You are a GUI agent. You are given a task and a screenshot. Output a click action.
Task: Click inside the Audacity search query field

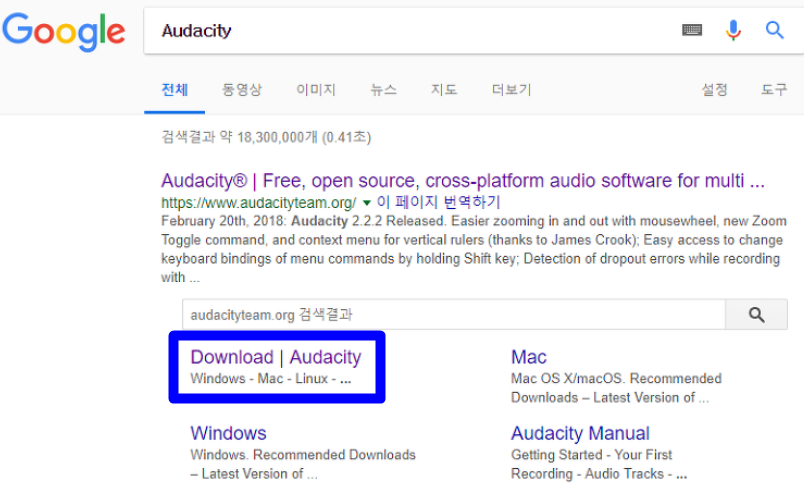[410, 31]
